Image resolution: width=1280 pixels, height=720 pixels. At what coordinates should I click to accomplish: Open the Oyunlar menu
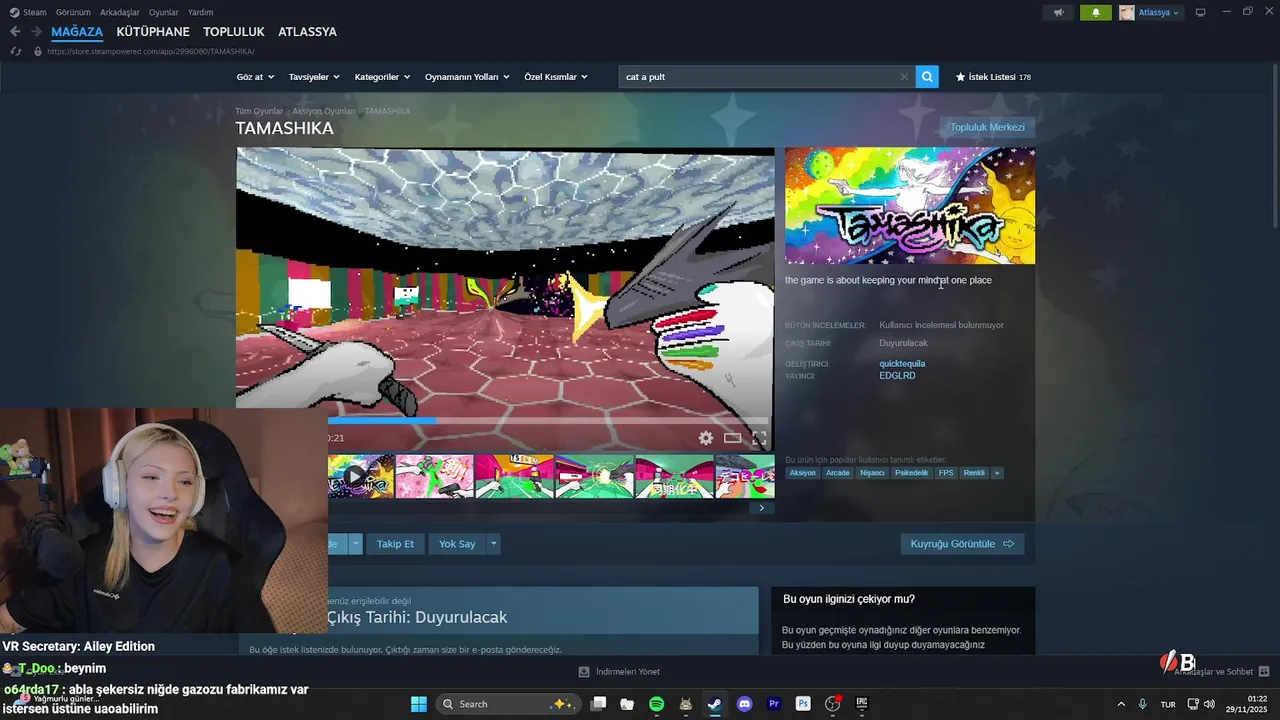[x=164, y=12]
